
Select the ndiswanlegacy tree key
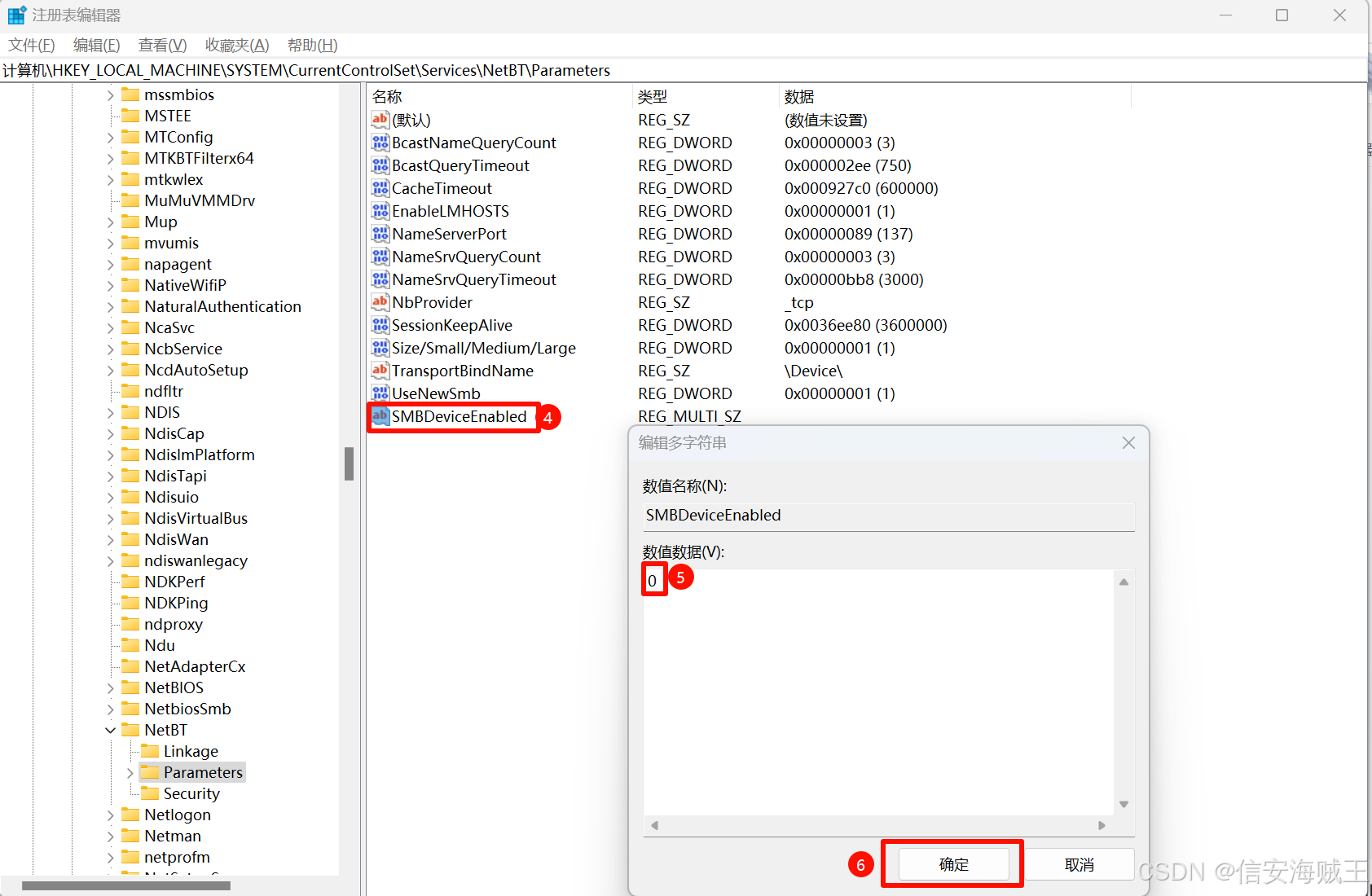pos(196,560)
